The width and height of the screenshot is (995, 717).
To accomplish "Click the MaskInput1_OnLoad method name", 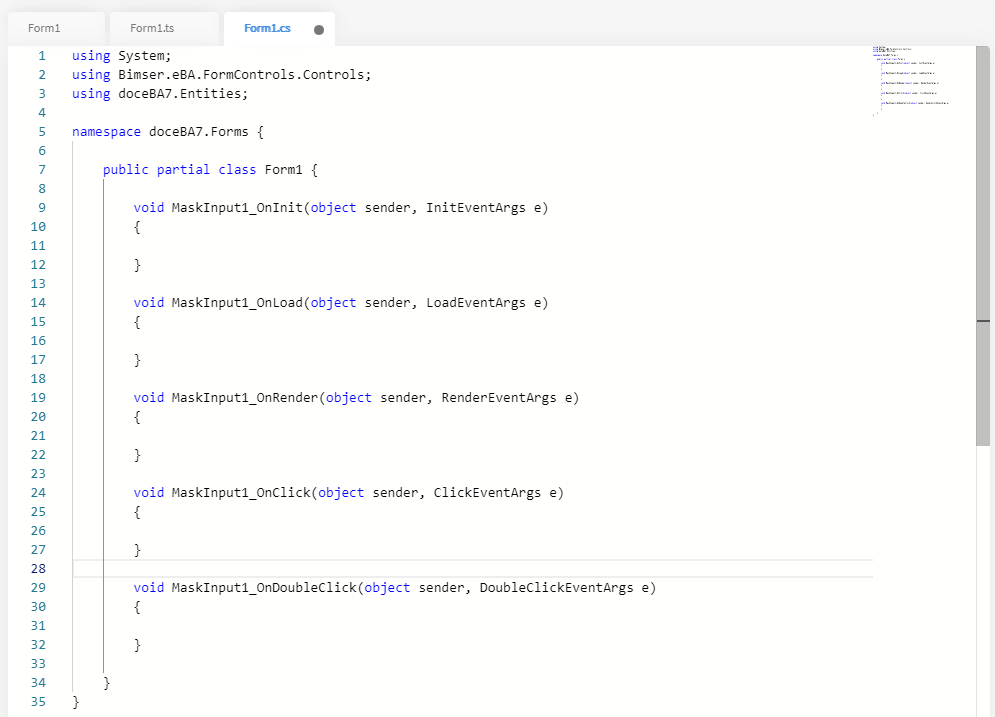I will 237,303.
